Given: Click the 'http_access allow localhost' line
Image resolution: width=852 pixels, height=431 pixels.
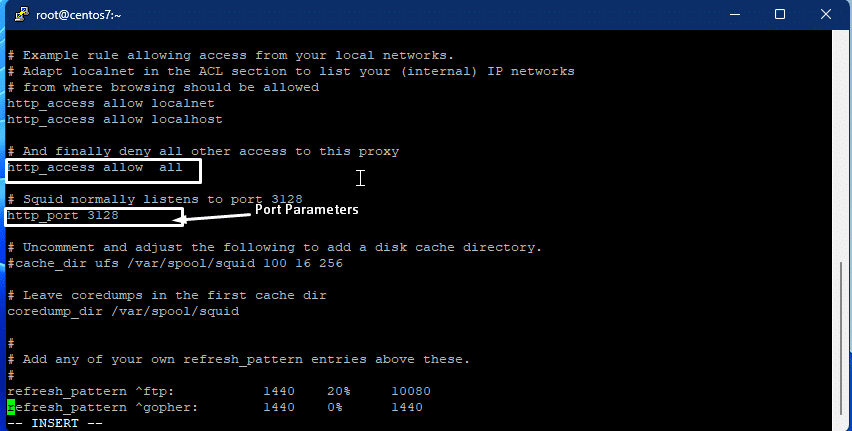Looking at the screenshot, I should pyautogui.click(x=114, y=119).
